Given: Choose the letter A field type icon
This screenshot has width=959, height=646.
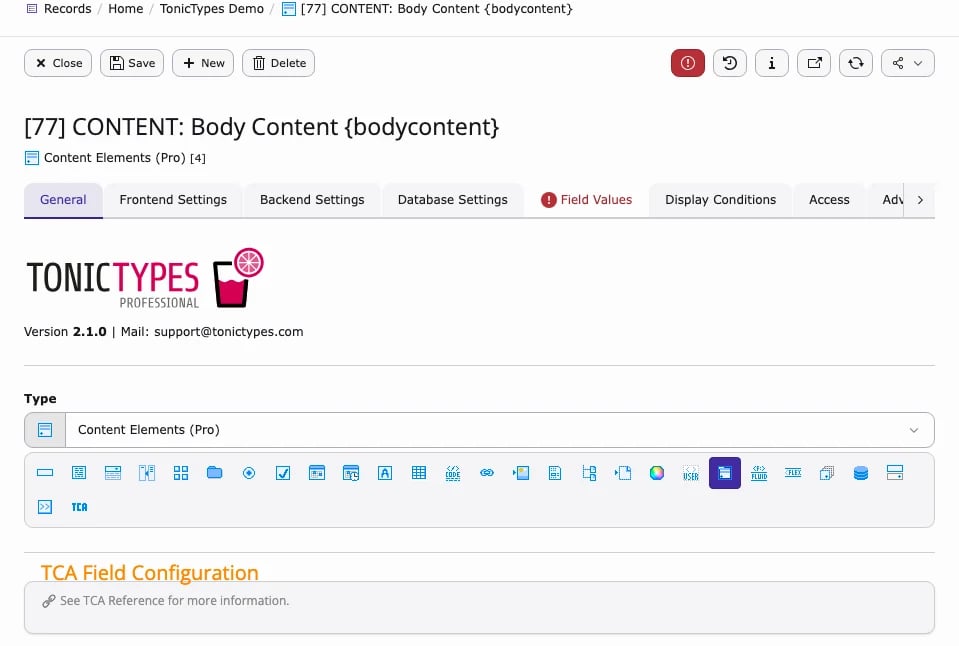Looking at the screenshot, I should (385, 473).
